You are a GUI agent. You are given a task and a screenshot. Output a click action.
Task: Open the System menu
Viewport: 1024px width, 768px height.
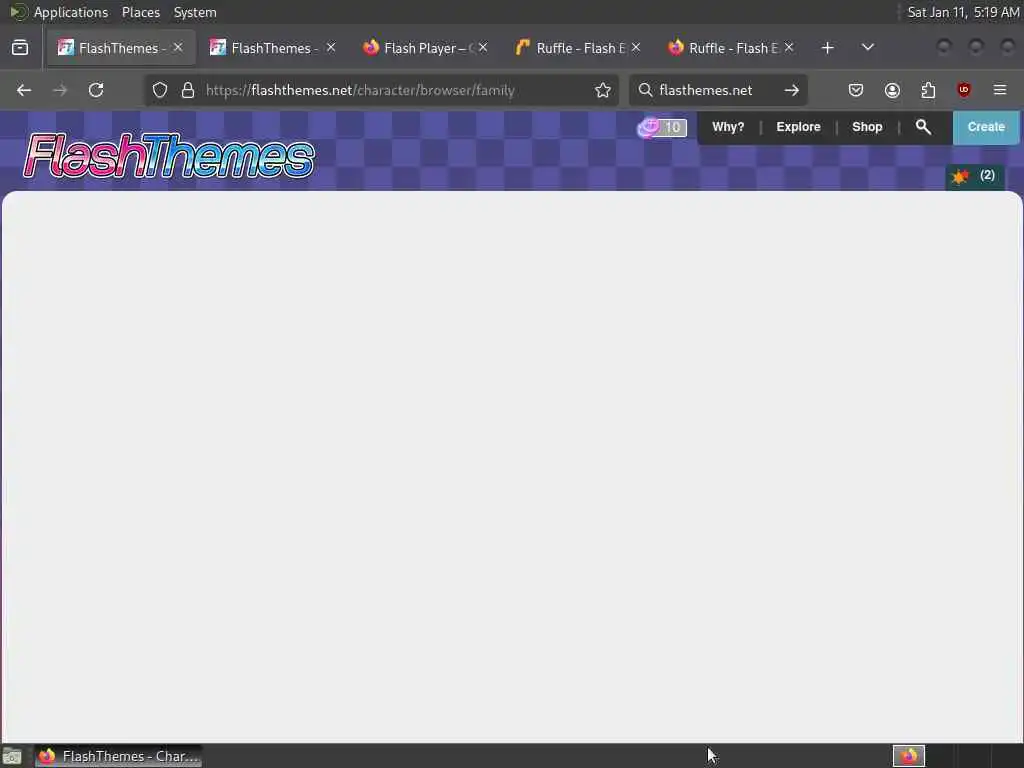point(195,12)
